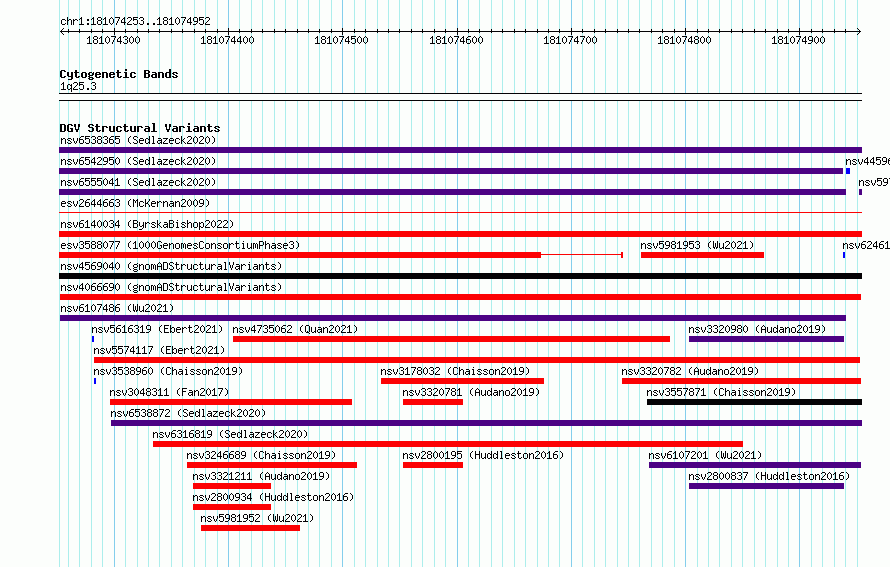Open nsv6555041 (Sedlazeck2020) variant label

click(138, 182)
